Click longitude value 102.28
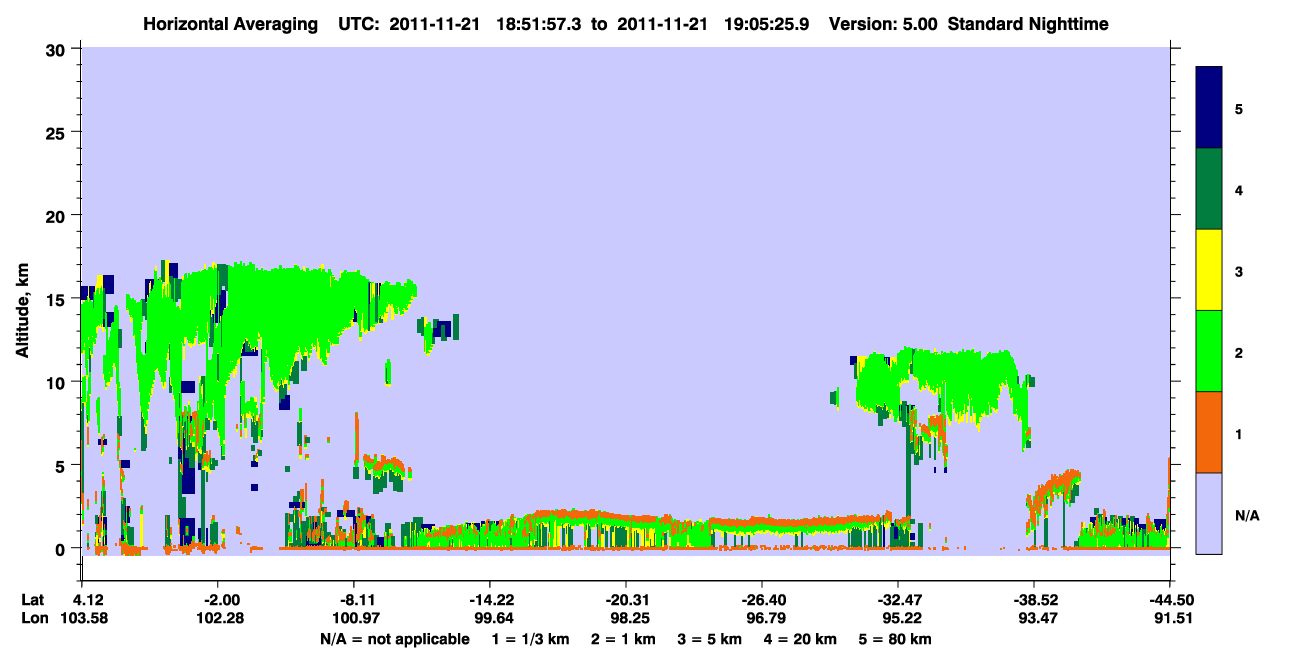Image resolution: width=1300 pixels, height=667 pixels. tap(218, 618)
